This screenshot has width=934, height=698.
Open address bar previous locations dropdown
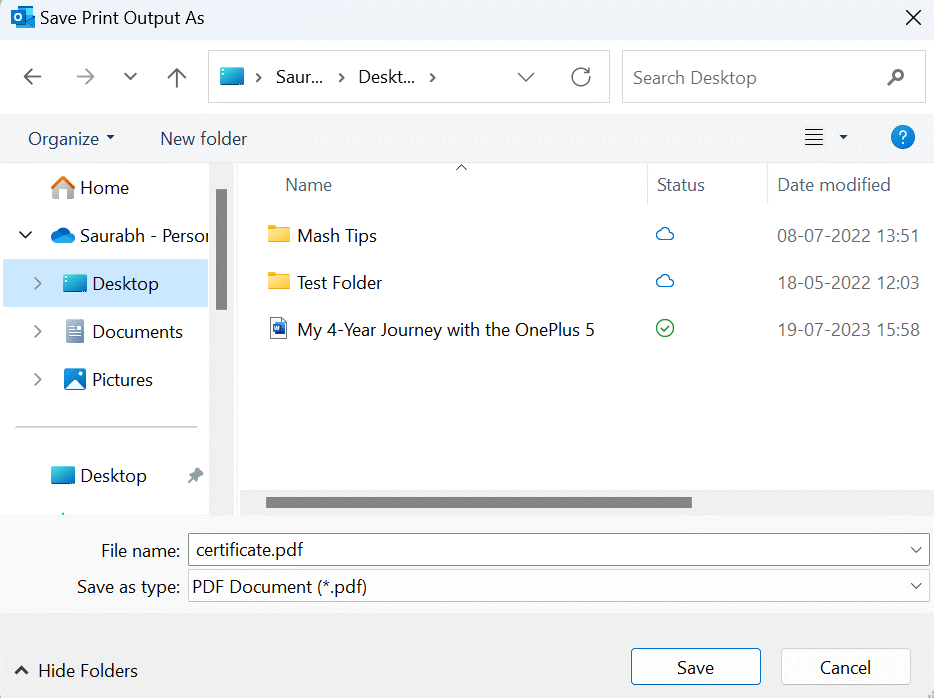[525, 77]
